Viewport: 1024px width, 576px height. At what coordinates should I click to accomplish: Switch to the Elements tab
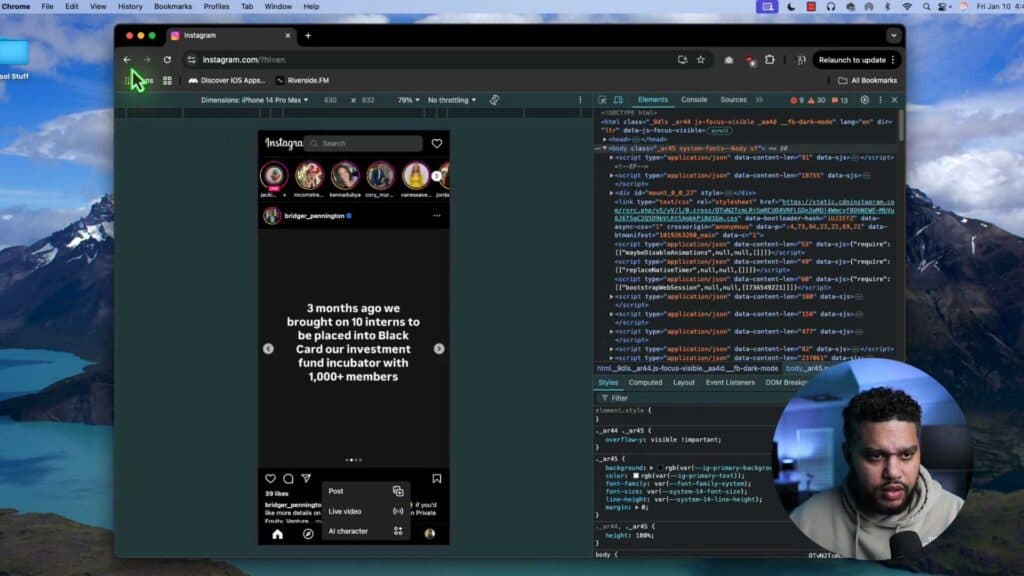652,100
